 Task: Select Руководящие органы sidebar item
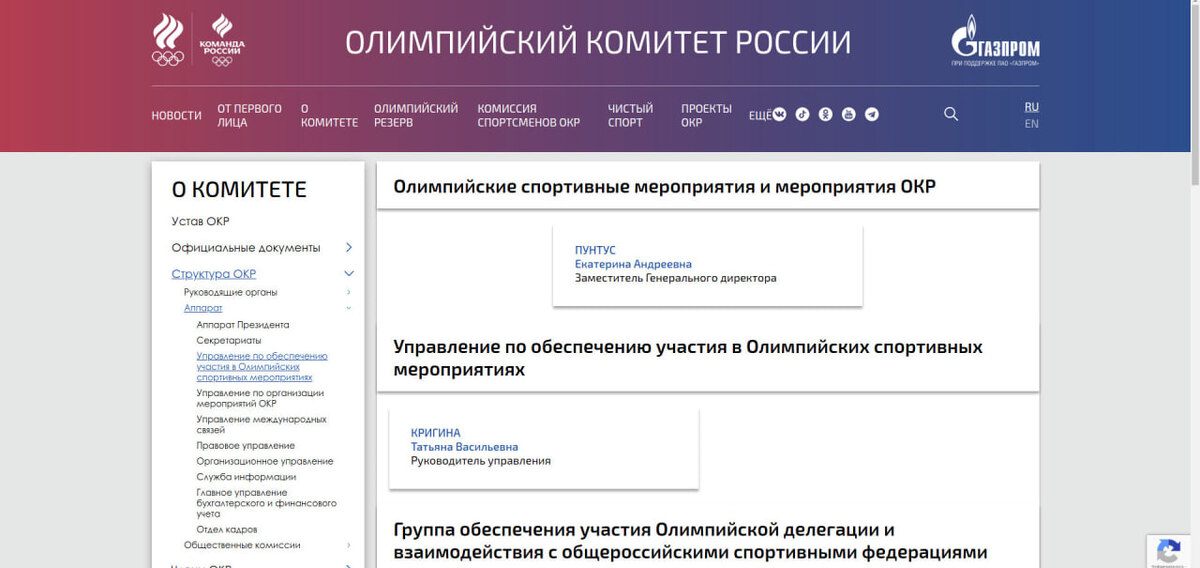(x=230, y=292)
